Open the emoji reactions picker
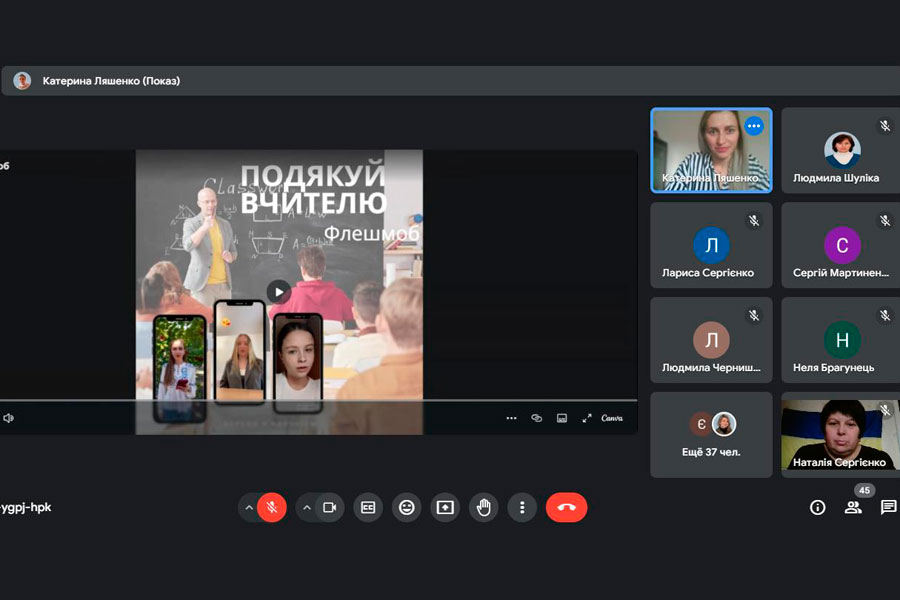The width and height of the screenshot is (900, 600). tap(406, 507)
